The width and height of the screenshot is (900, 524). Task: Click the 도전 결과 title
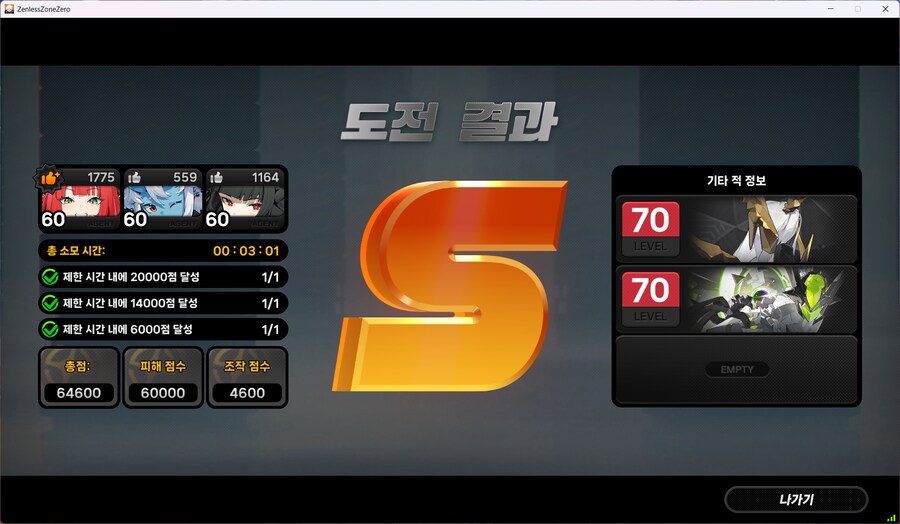[x=449, y=122]
